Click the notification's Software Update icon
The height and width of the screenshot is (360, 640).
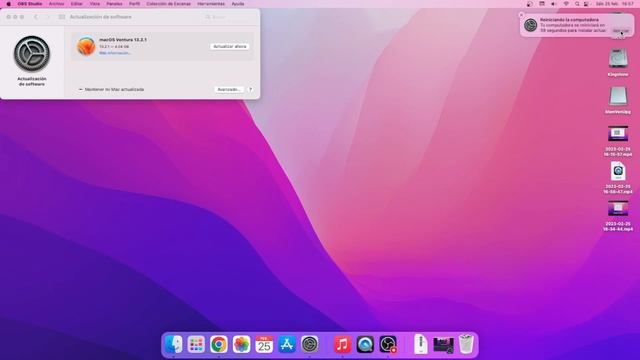tap(531, 25)
